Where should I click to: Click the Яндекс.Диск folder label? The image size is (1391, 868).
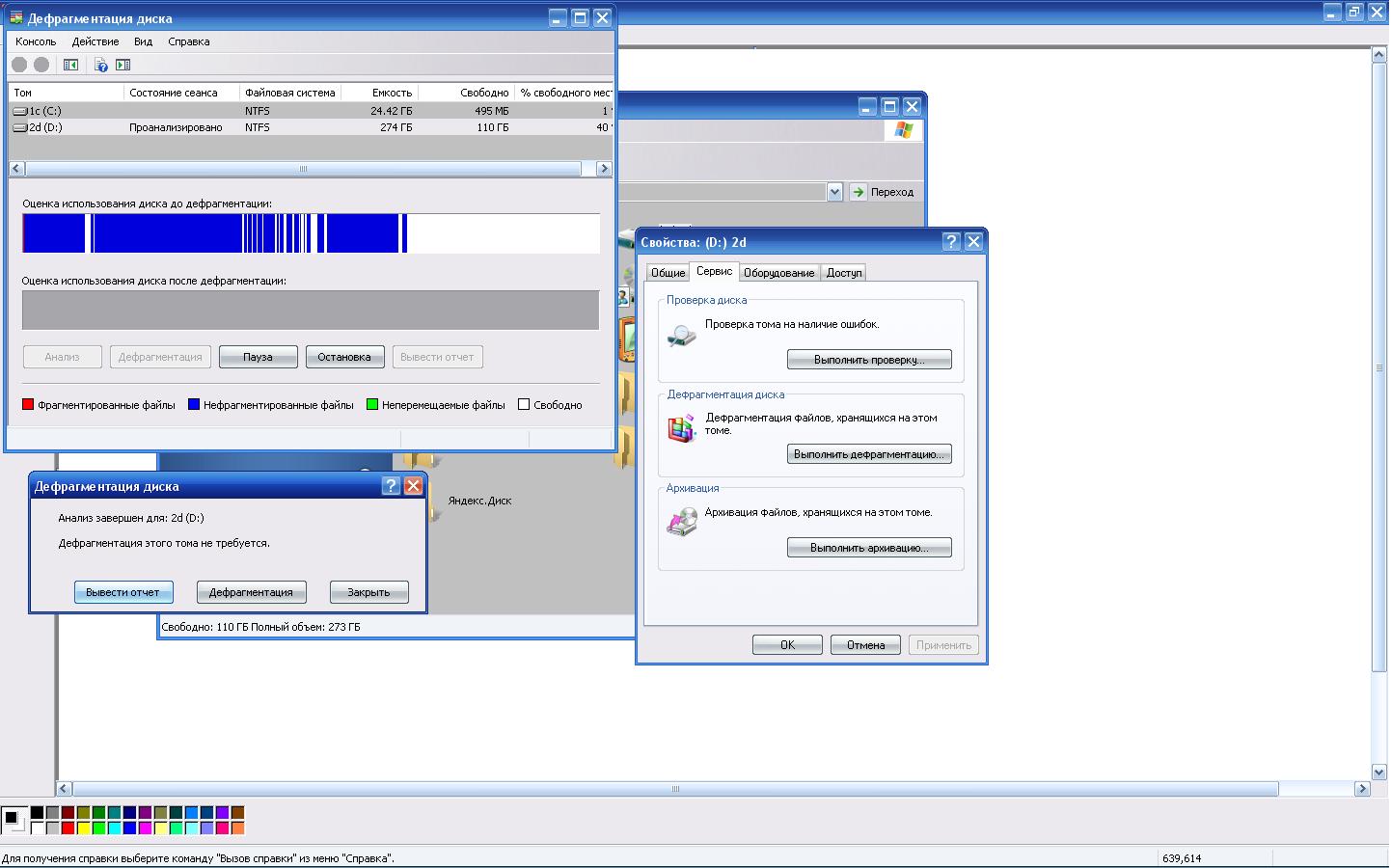coord(479,501)
